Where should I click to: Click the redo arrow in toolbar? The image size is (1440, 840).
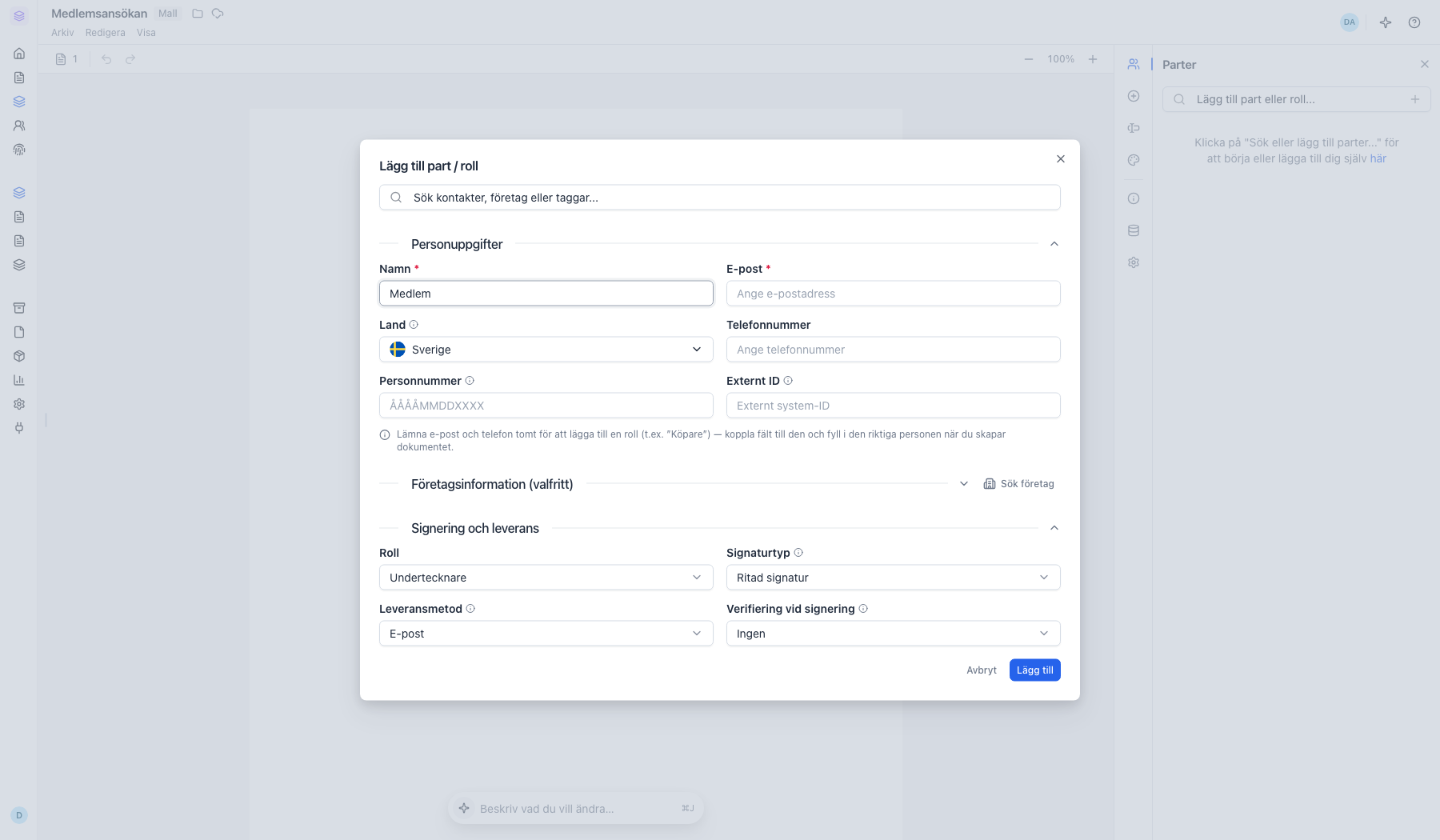click(130, 59)
